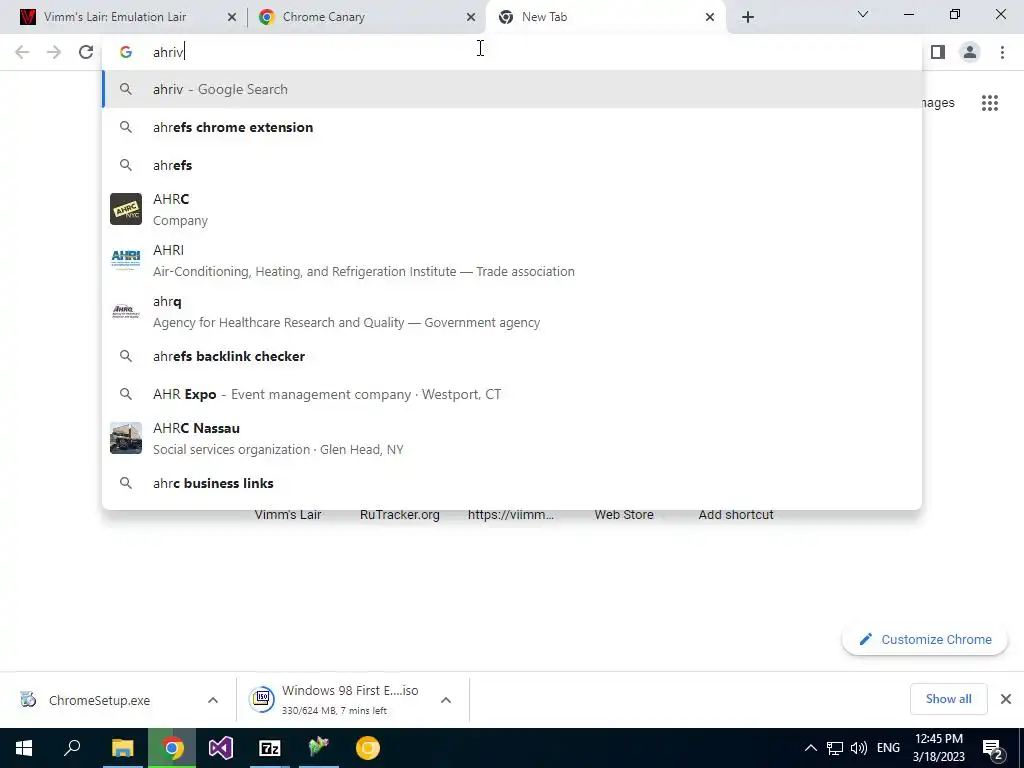Open the Windows Start menu
The image size is (1024, 768).
(24, 748)
